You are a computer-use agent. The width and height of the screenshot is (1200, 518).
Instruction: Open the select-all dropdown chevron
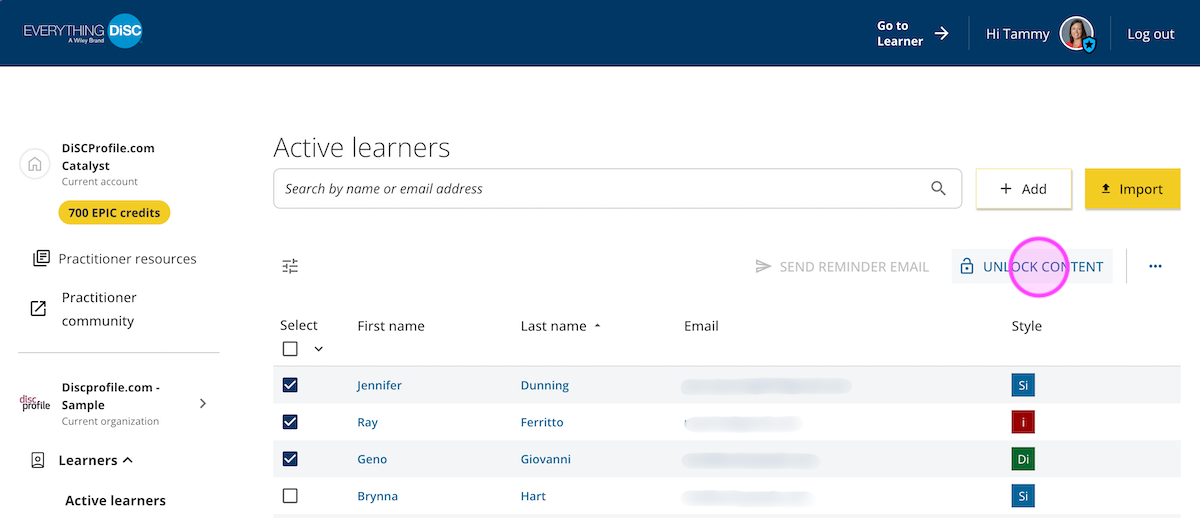pos(319,349)
